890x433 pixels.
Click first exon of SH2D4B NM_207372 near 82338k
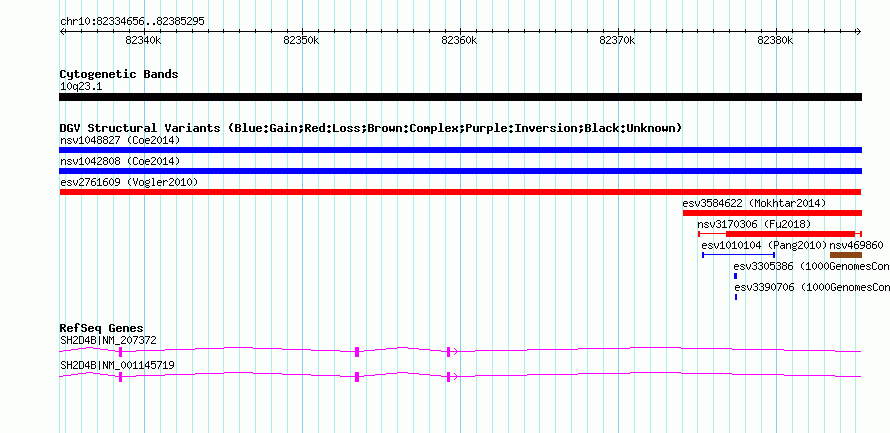pos(120,352)
